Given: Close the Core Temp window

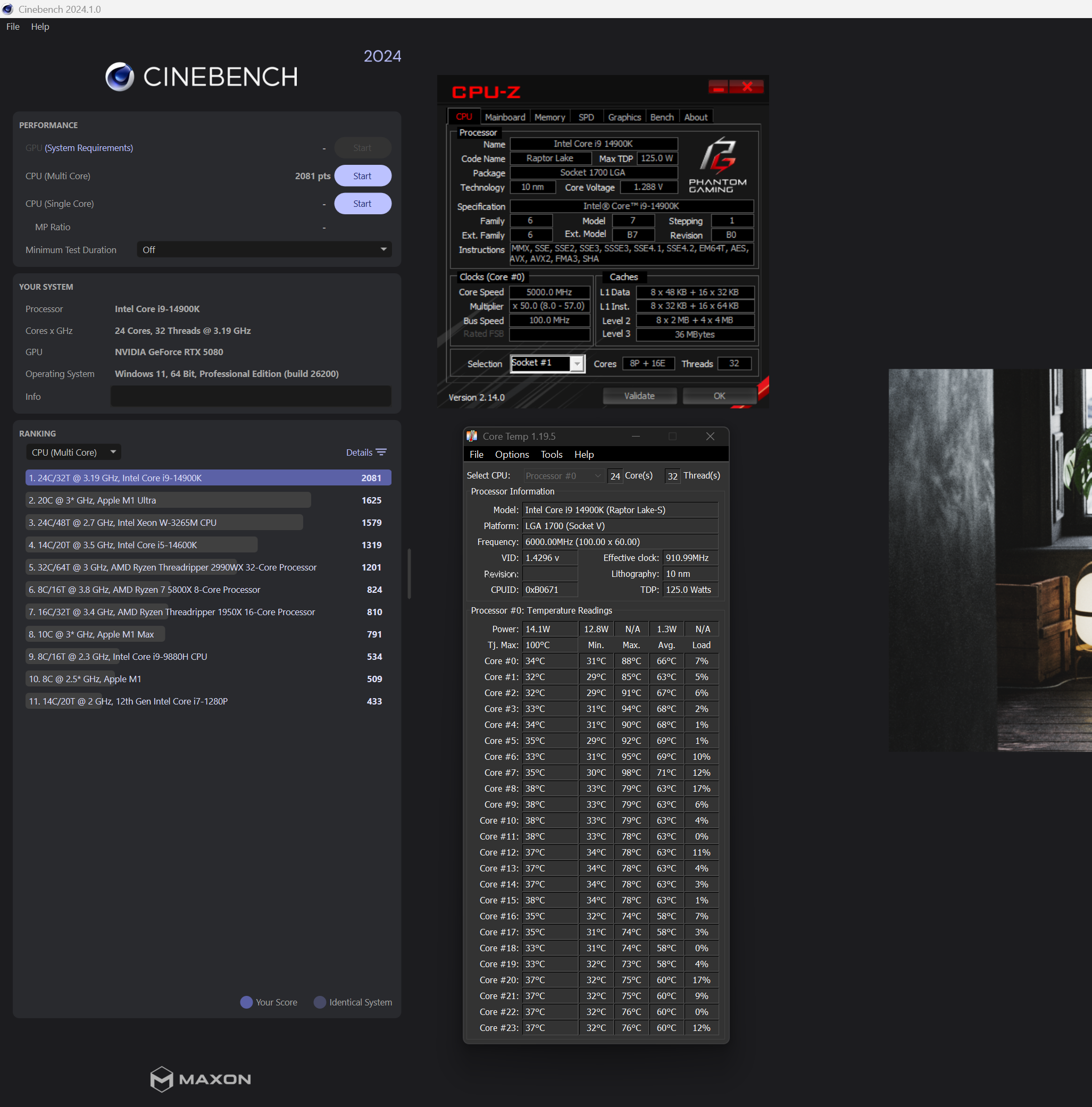Looking at the screenshot, I should [x=710, y=436].
